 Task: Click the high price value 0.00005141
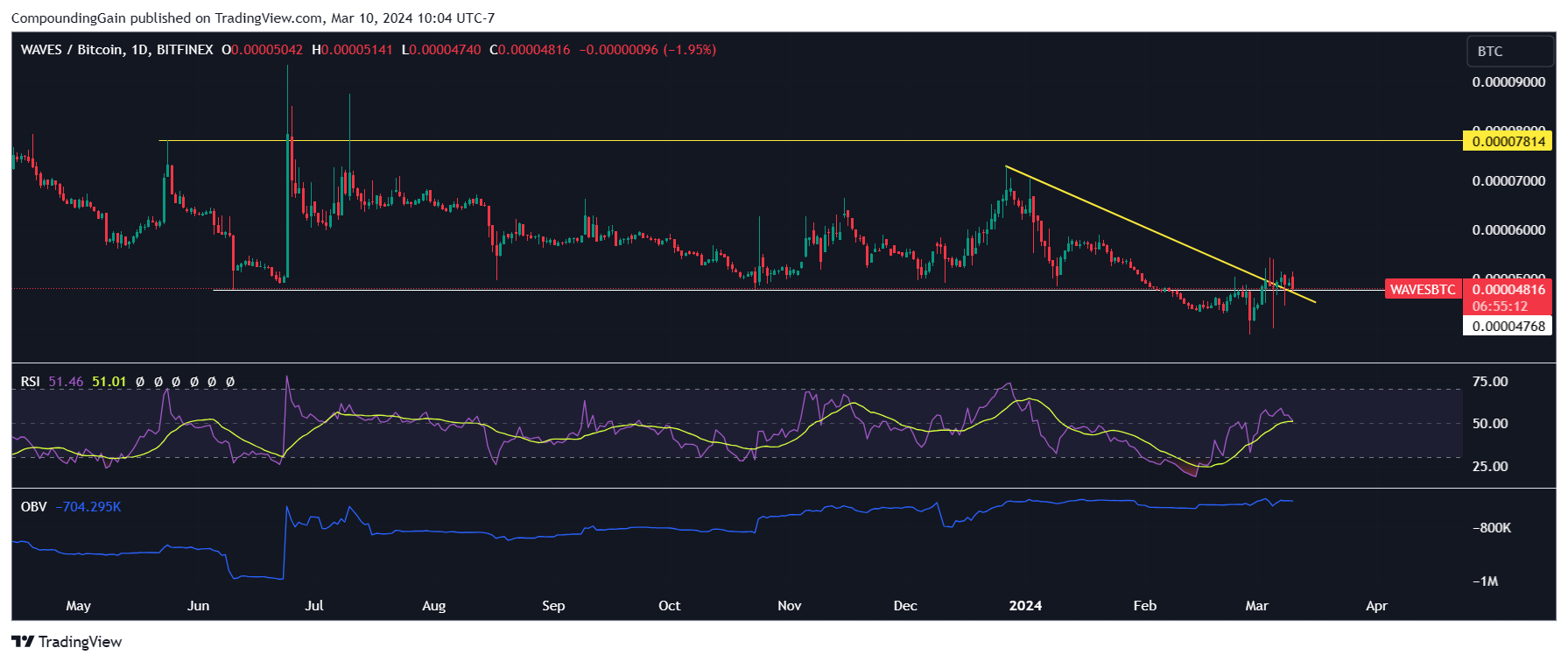(x=357, y=50)
